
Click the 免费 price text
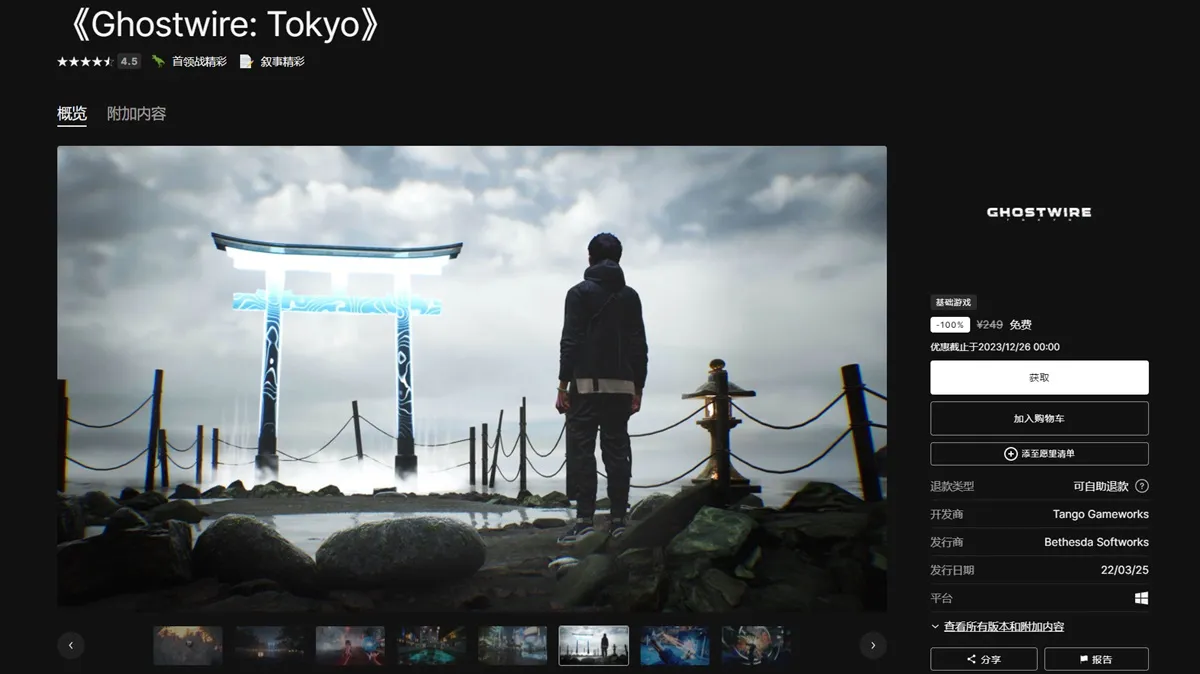1020,325
